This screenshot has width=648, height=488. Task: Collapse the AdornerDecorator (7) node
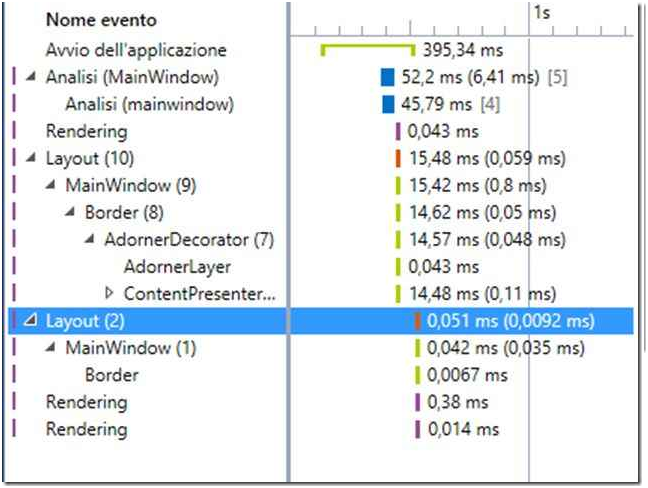90,239
